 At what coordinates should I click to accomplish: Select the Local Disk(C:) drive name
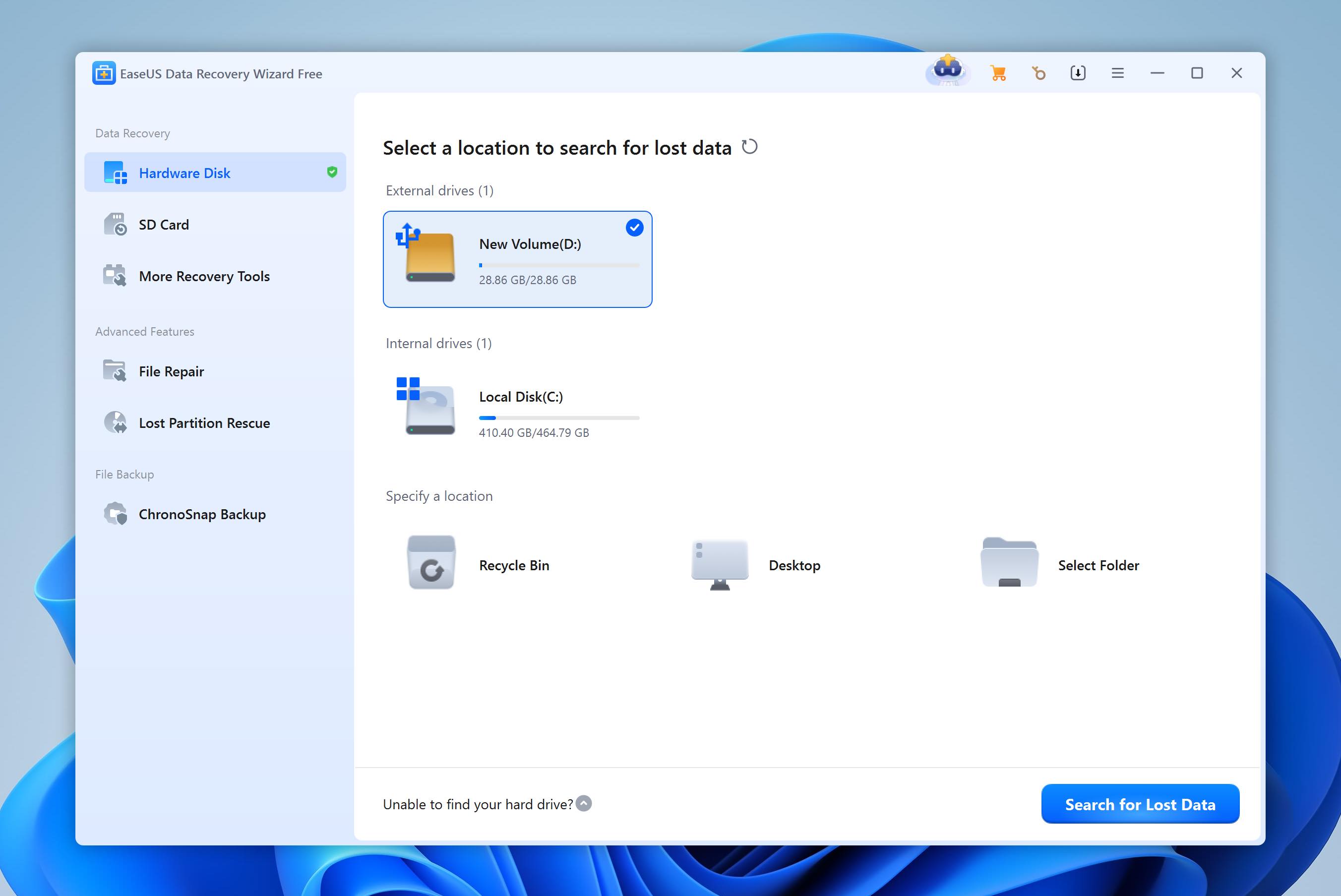pyautogui.click(x=521, y=397)
